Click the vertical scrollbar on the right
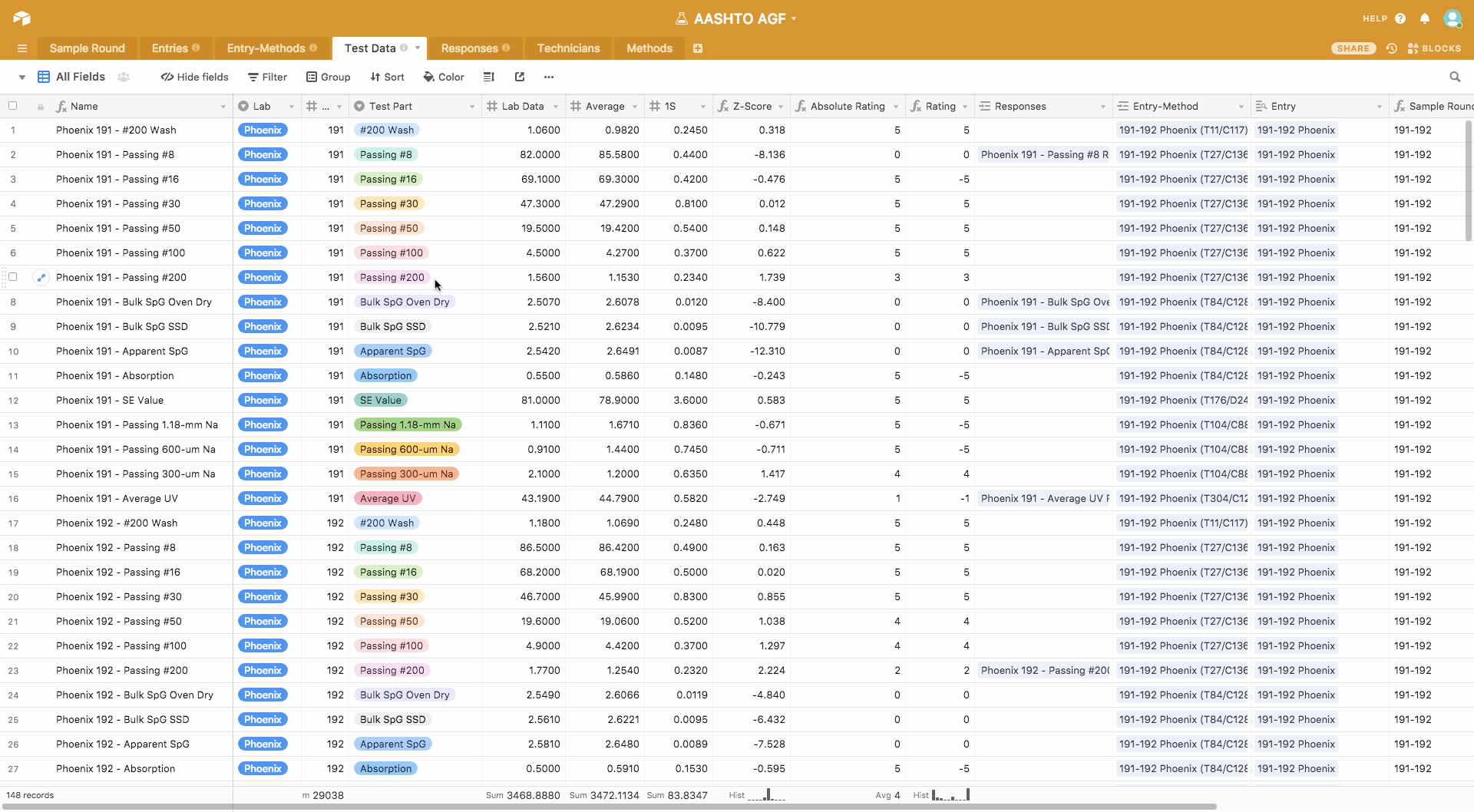This screenshot has height=812, width=1474. click(x=1469, y=180)
